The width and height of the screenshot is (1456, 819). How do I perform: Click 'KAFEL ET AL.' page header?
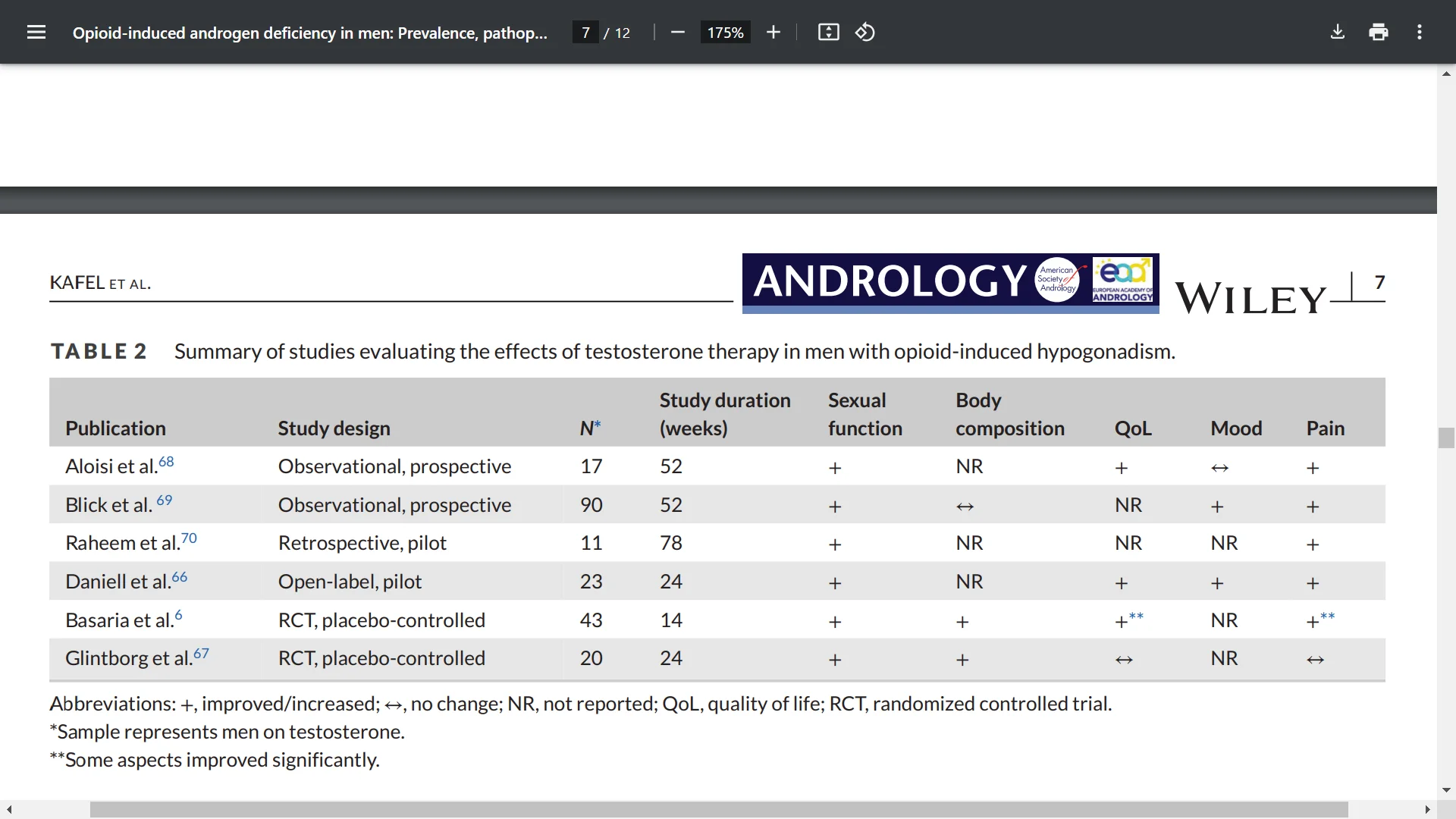pyautogui.click(x=100, y=283)
